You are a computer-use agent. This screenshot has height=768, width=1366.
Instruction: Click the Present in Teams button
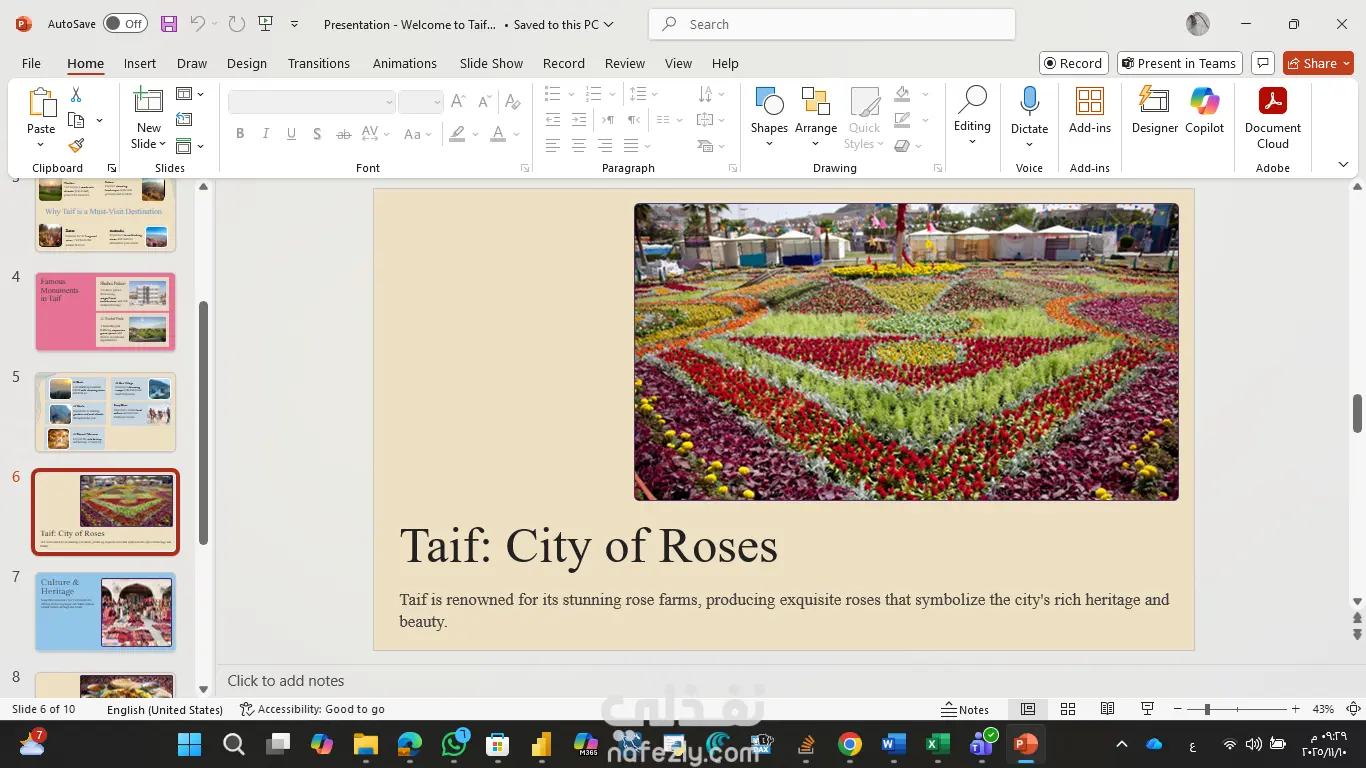tap(1179, 63)
